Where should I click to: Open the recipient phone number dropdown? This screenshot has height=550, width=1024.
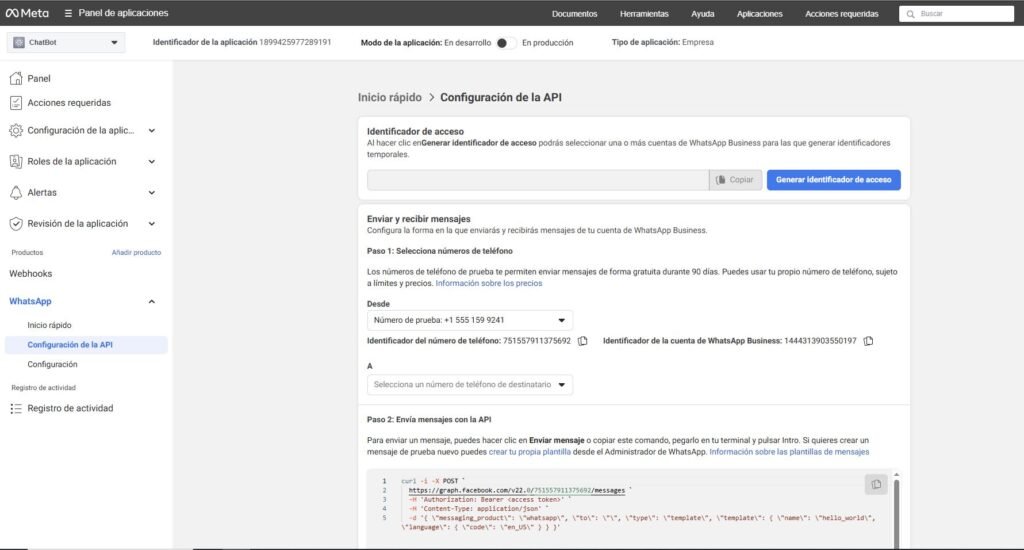click(x=469, y=384)
